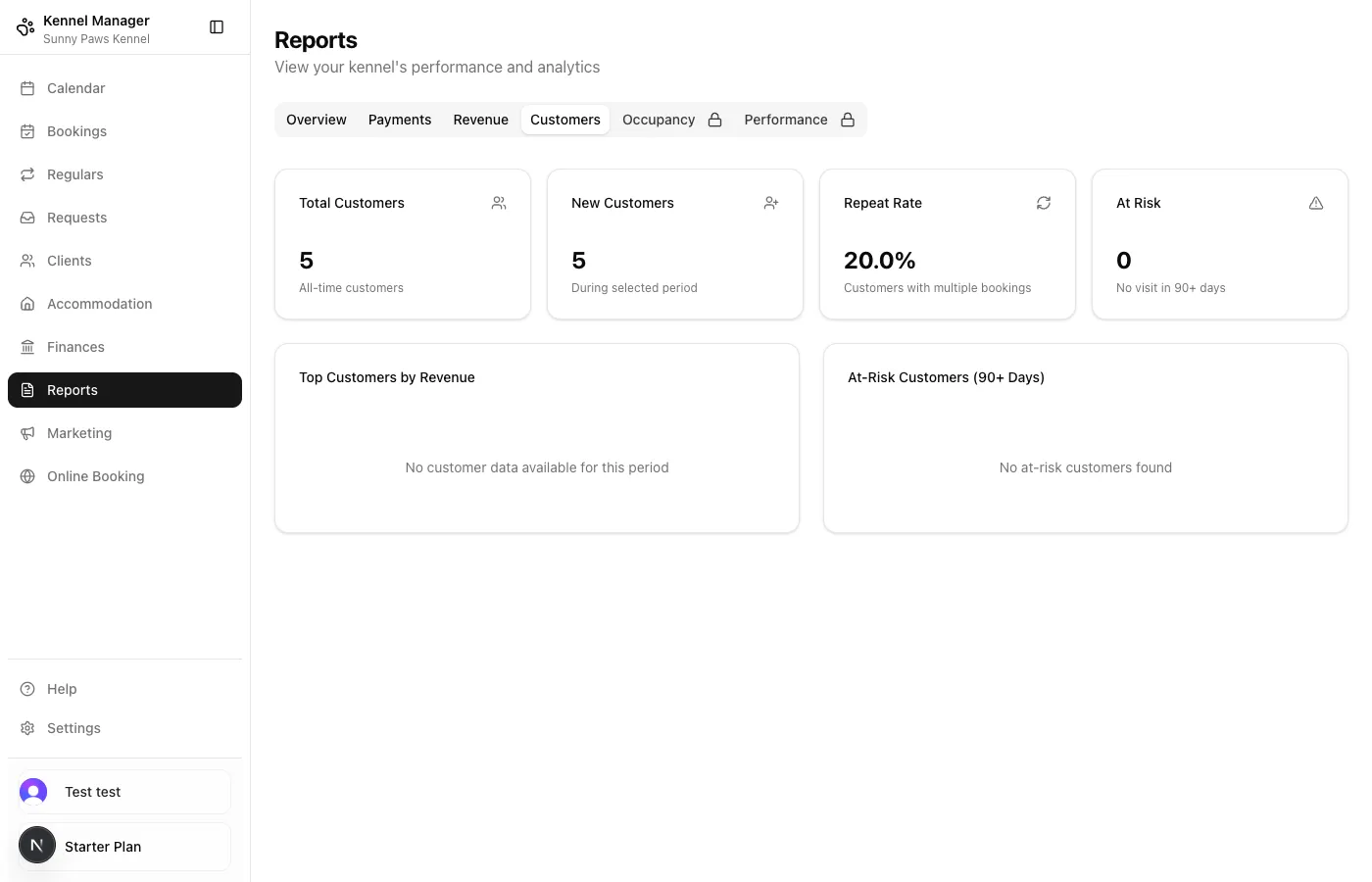Select the Clients people icon
Viewport: 1372px width, 882px height.
coord(27,261)
